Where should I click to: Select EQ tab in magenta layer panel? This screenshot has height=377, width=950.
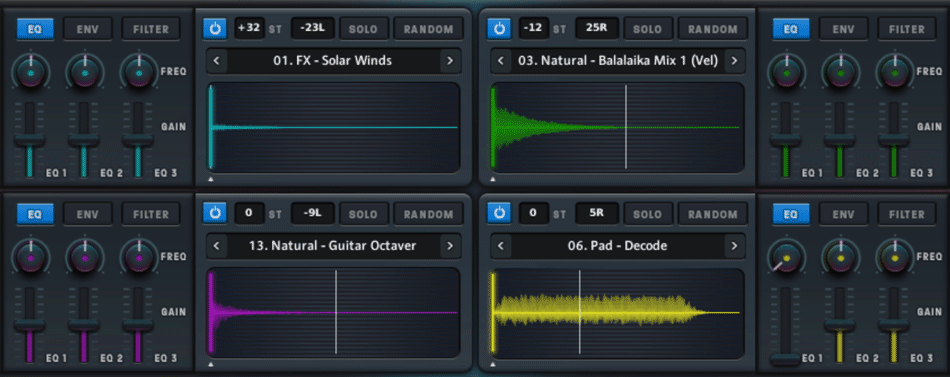coord(35,214)
